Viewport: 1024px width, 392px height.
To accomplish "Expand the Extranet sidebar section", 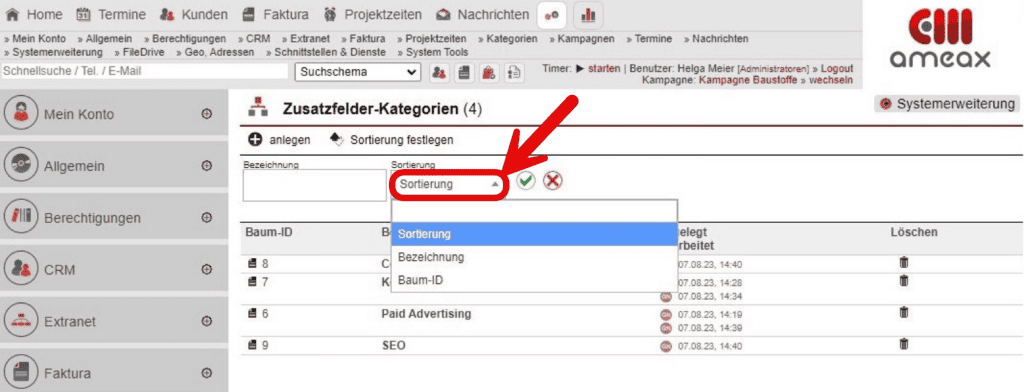I will point(206,321).
